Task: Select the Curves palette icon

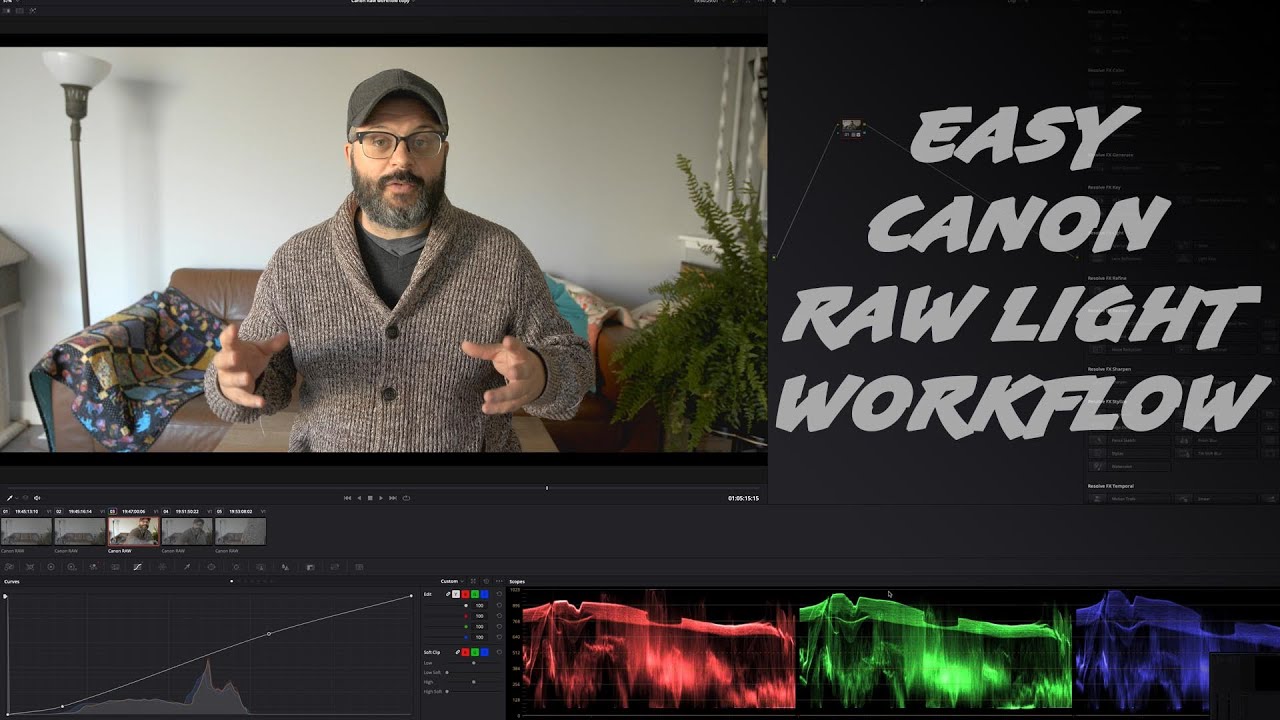Action: coord(137,567)
